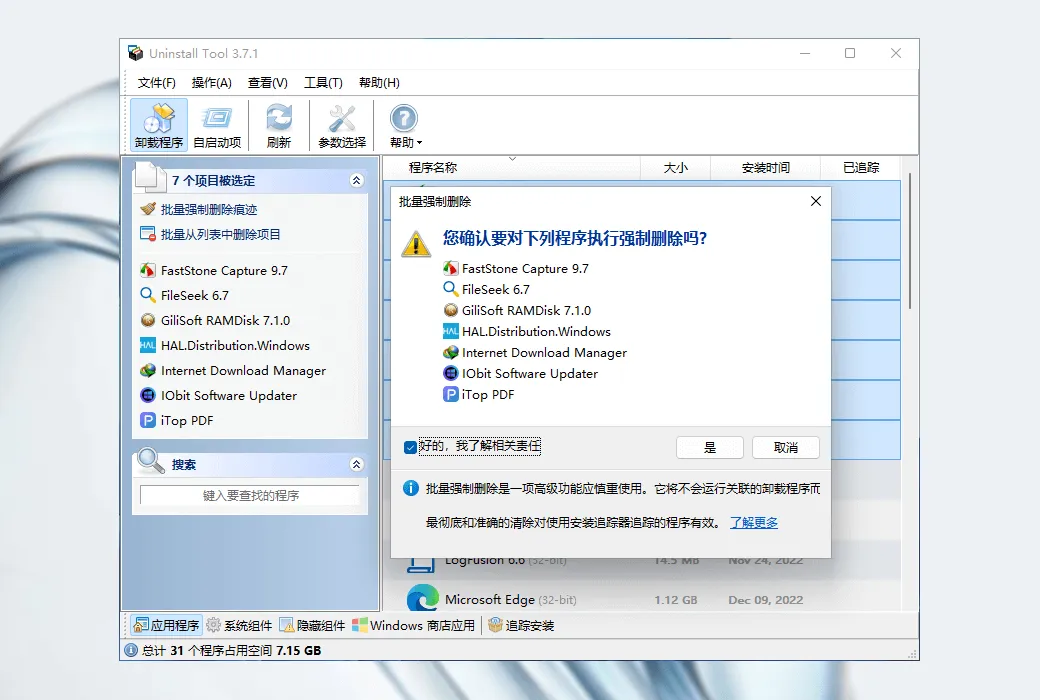Confirm deletion with the 是 button

[x=710, y=448]
